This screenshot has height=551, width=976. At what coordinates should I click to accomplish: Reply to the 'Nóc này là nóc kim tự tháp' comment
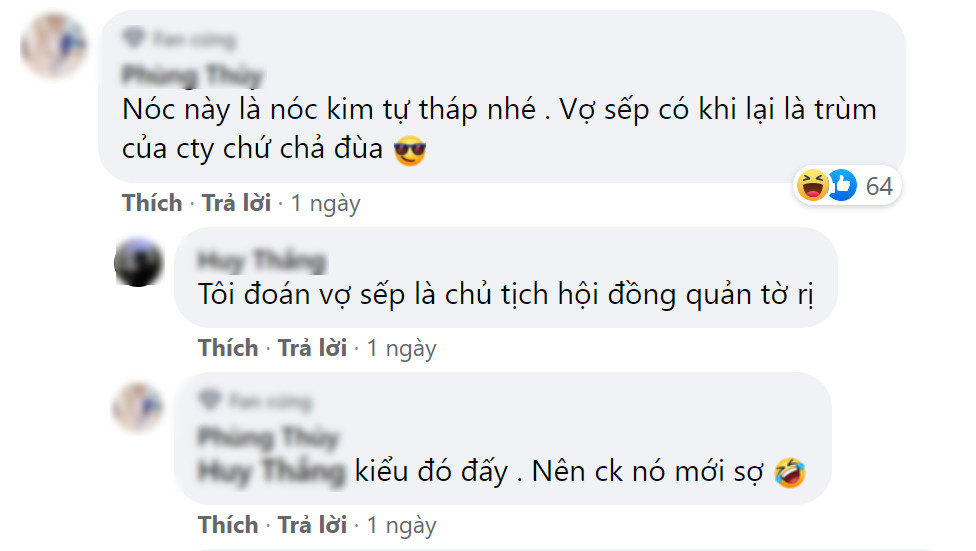click(x=237, y=203)
